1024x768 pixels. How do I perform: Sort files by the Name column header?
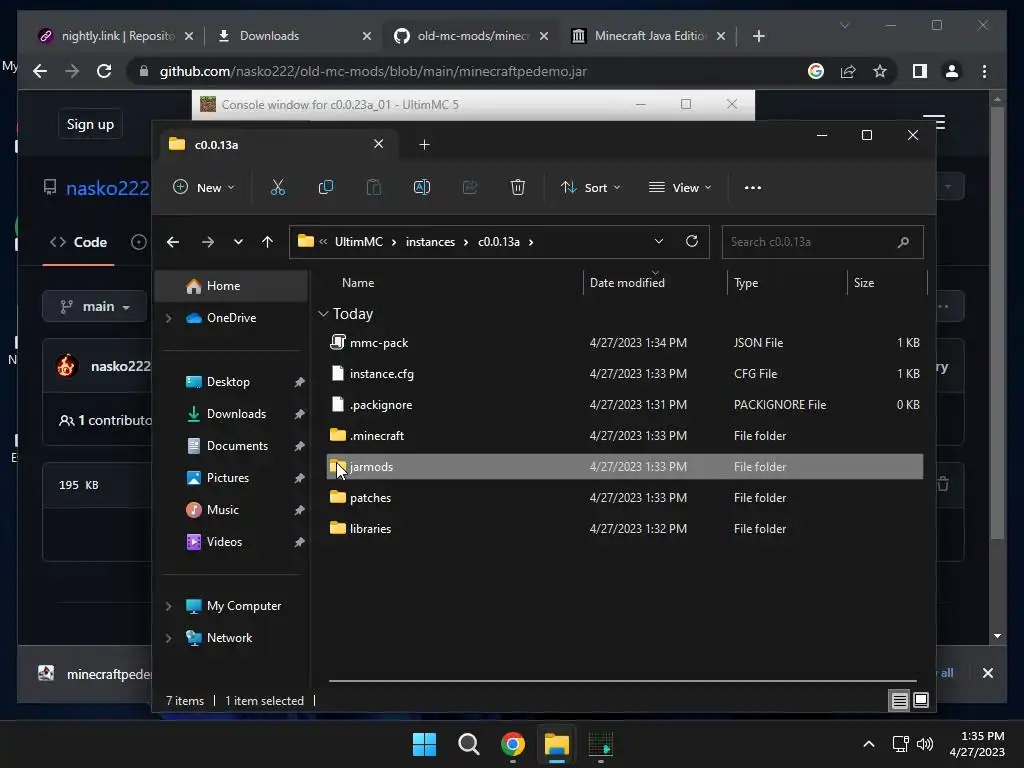click(x=358, y=283)
